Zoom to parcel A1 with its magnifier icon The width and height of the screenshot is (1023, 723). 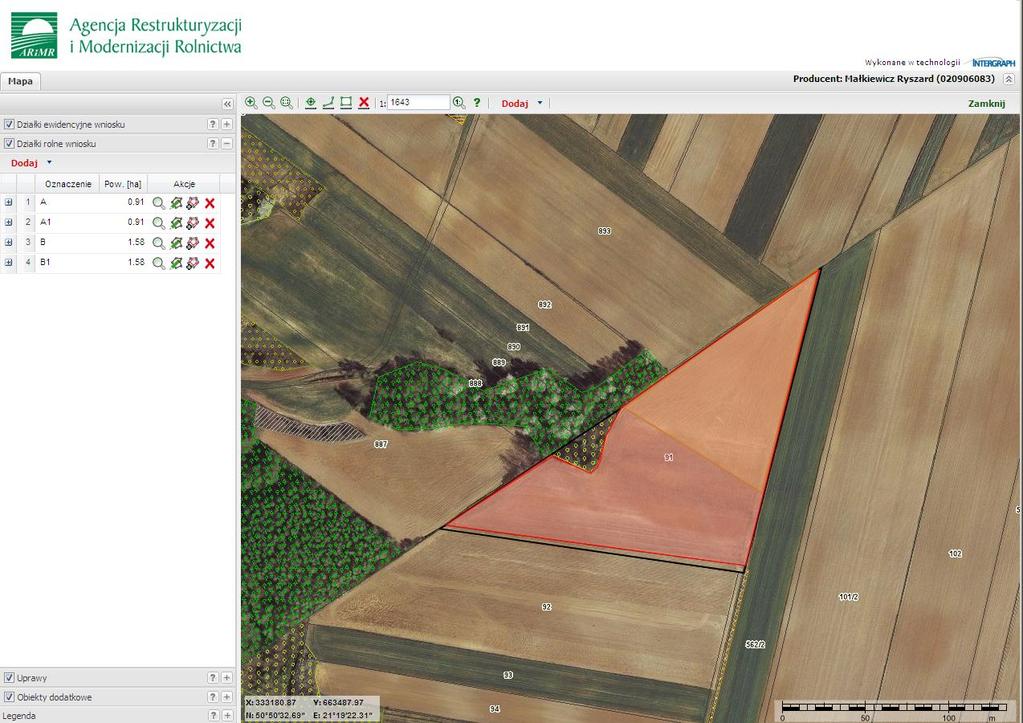pos(158,223)
